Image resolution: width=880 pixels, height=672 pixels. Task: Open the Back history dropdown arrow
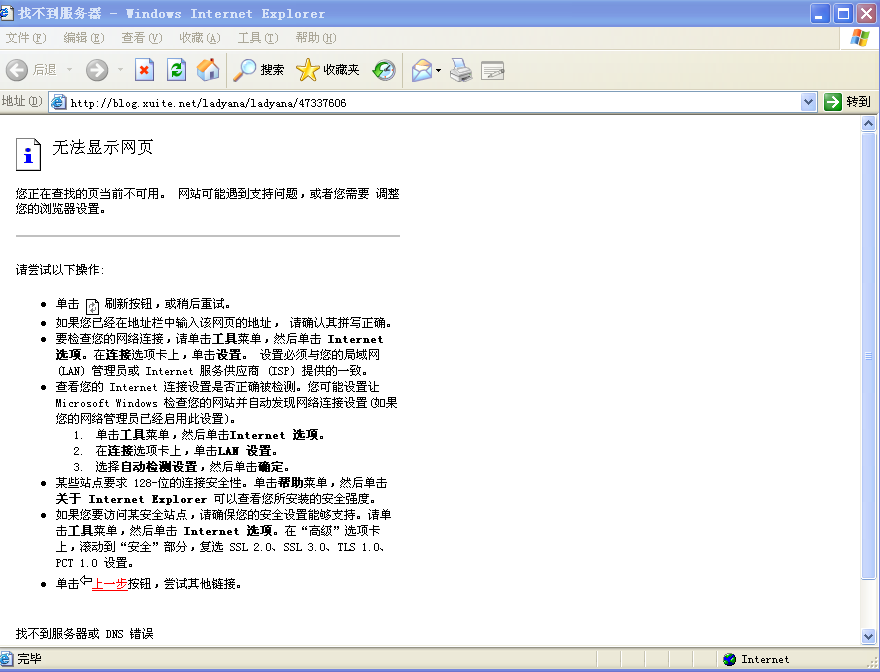(x=70, y=70)
